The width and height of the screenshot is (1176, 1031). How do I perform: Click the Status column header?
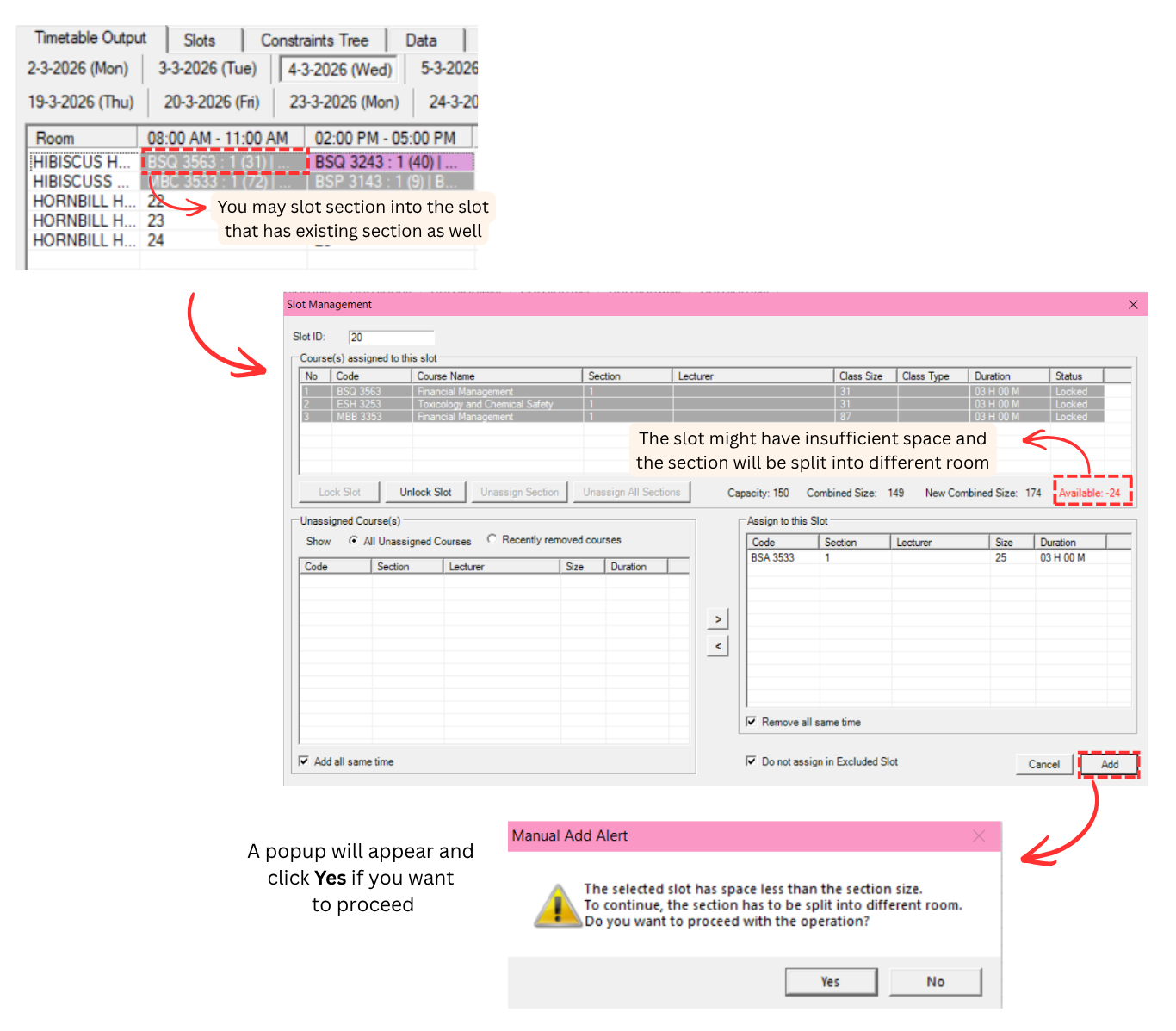point(1076,376)
